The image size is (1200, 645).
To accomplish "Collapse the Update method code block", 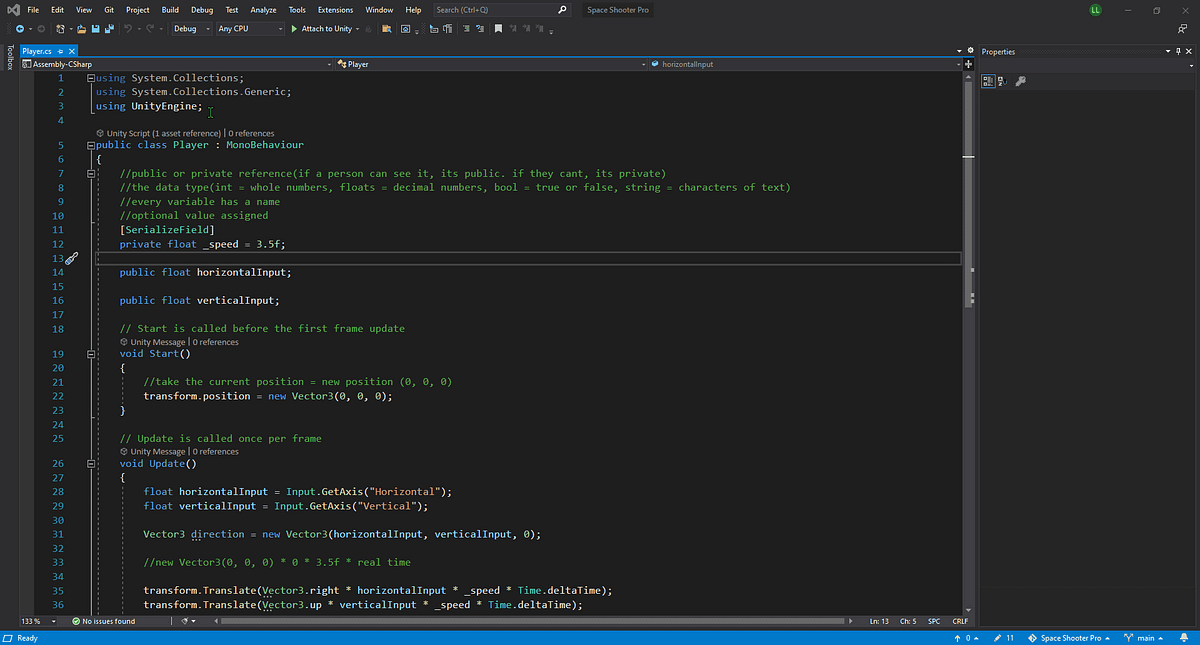I will [91, 463].
